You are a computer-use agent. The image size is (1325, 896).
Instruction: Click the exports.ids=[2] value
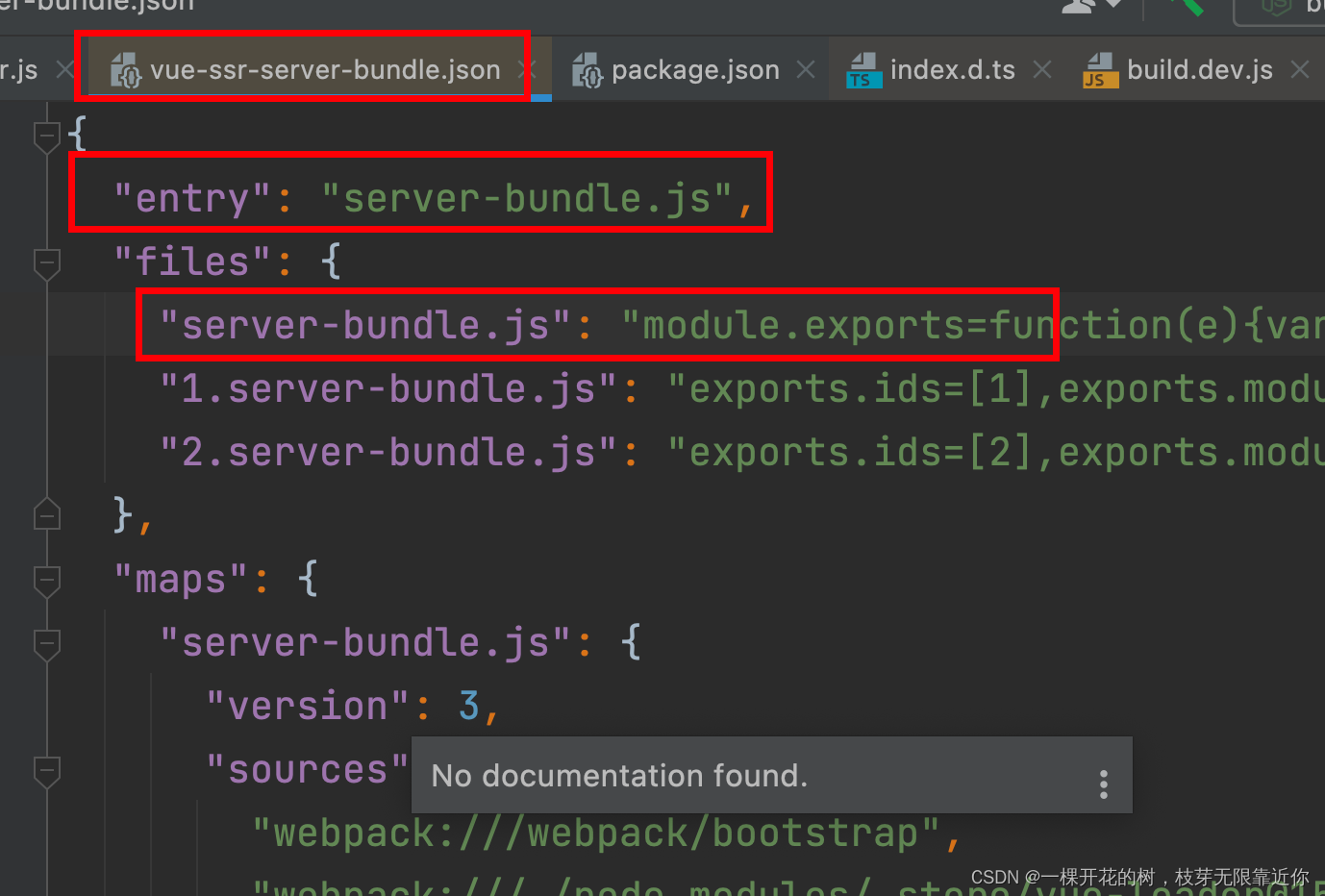click(995, 452)
